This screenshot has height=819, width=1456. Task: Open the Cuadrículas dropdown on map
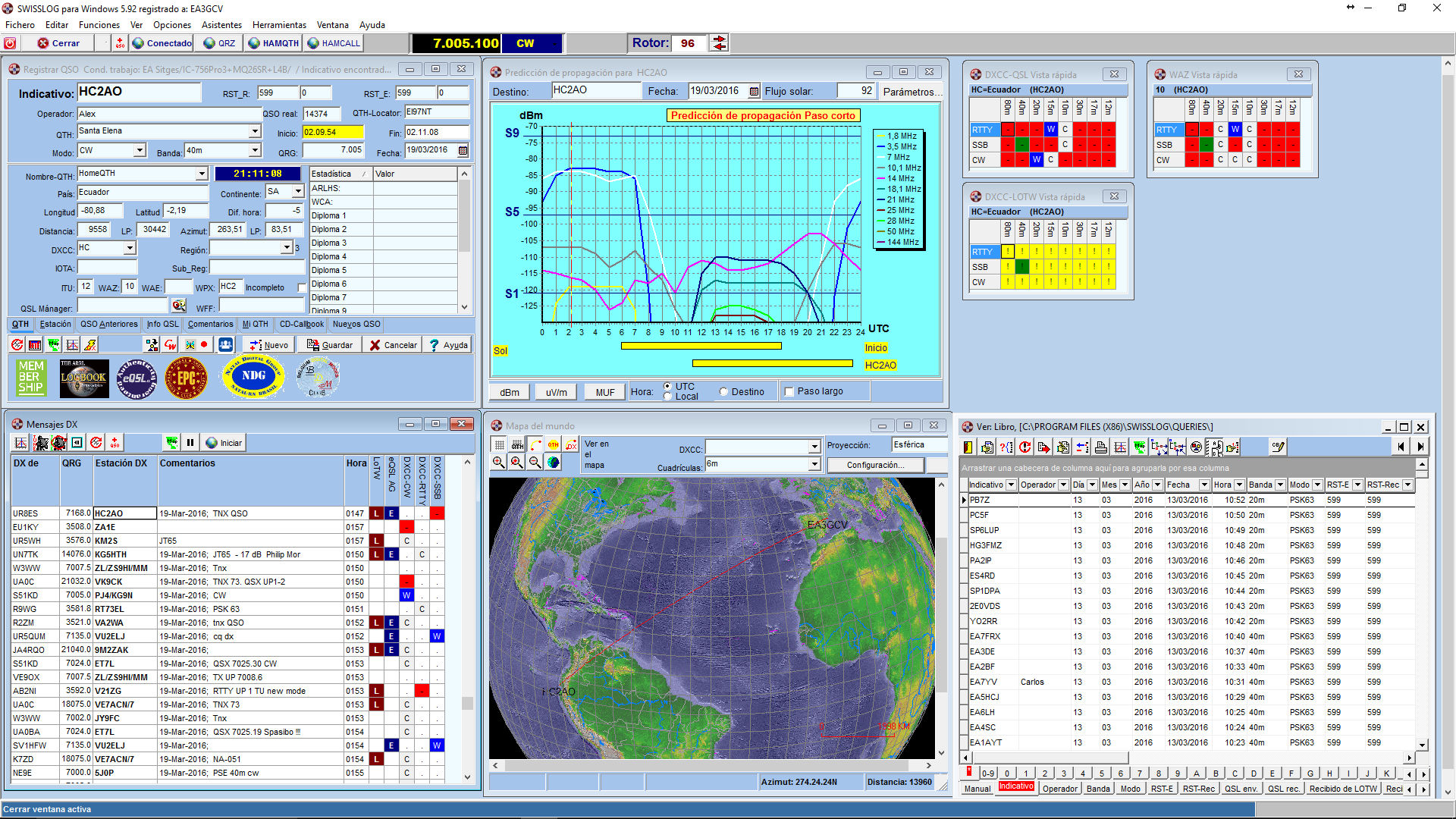point(814,464)
